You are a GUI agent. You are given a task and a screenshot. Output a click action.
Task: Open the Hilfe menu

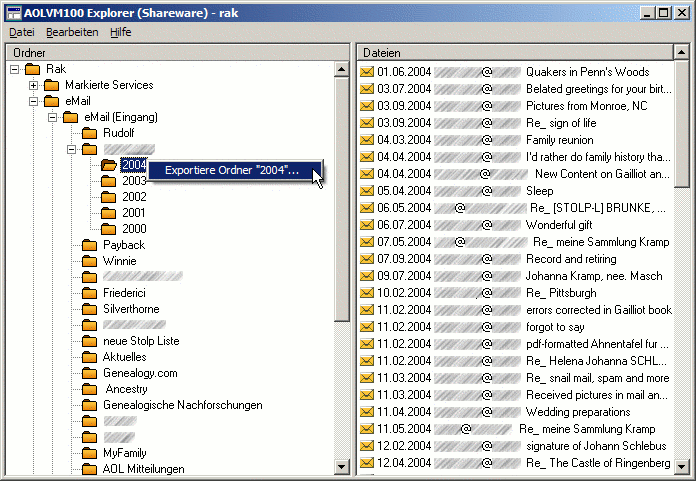pyautogui.click(x=121, y=32)
